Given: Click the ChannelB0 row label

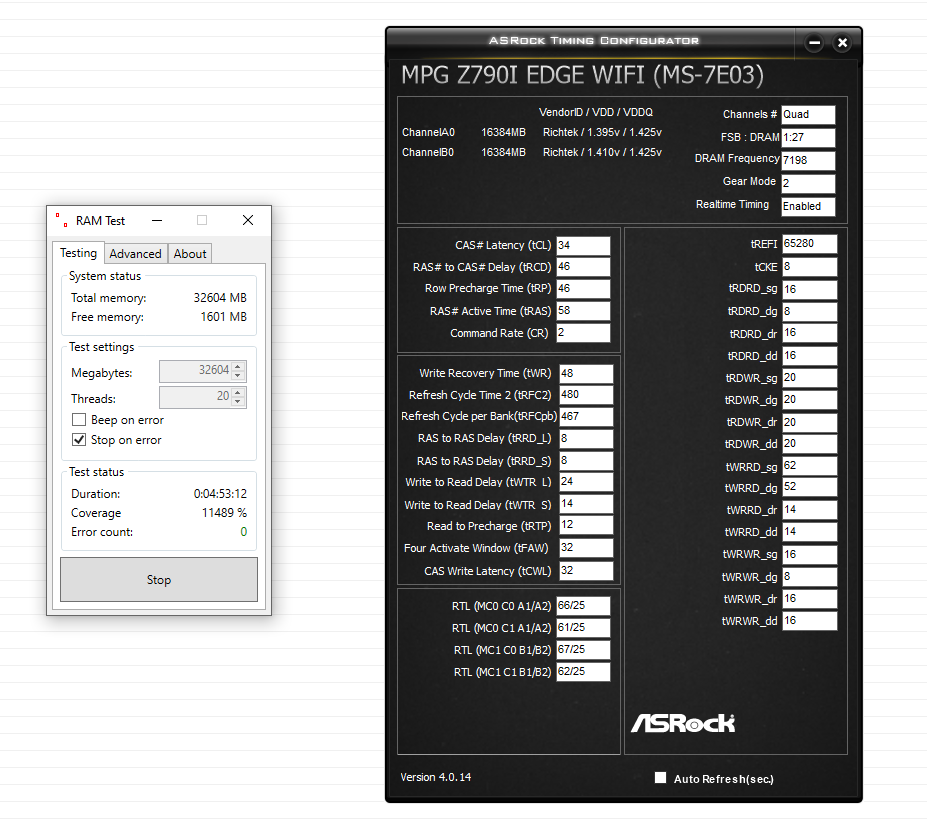Looking at the screenshot, I should point(428,153).
